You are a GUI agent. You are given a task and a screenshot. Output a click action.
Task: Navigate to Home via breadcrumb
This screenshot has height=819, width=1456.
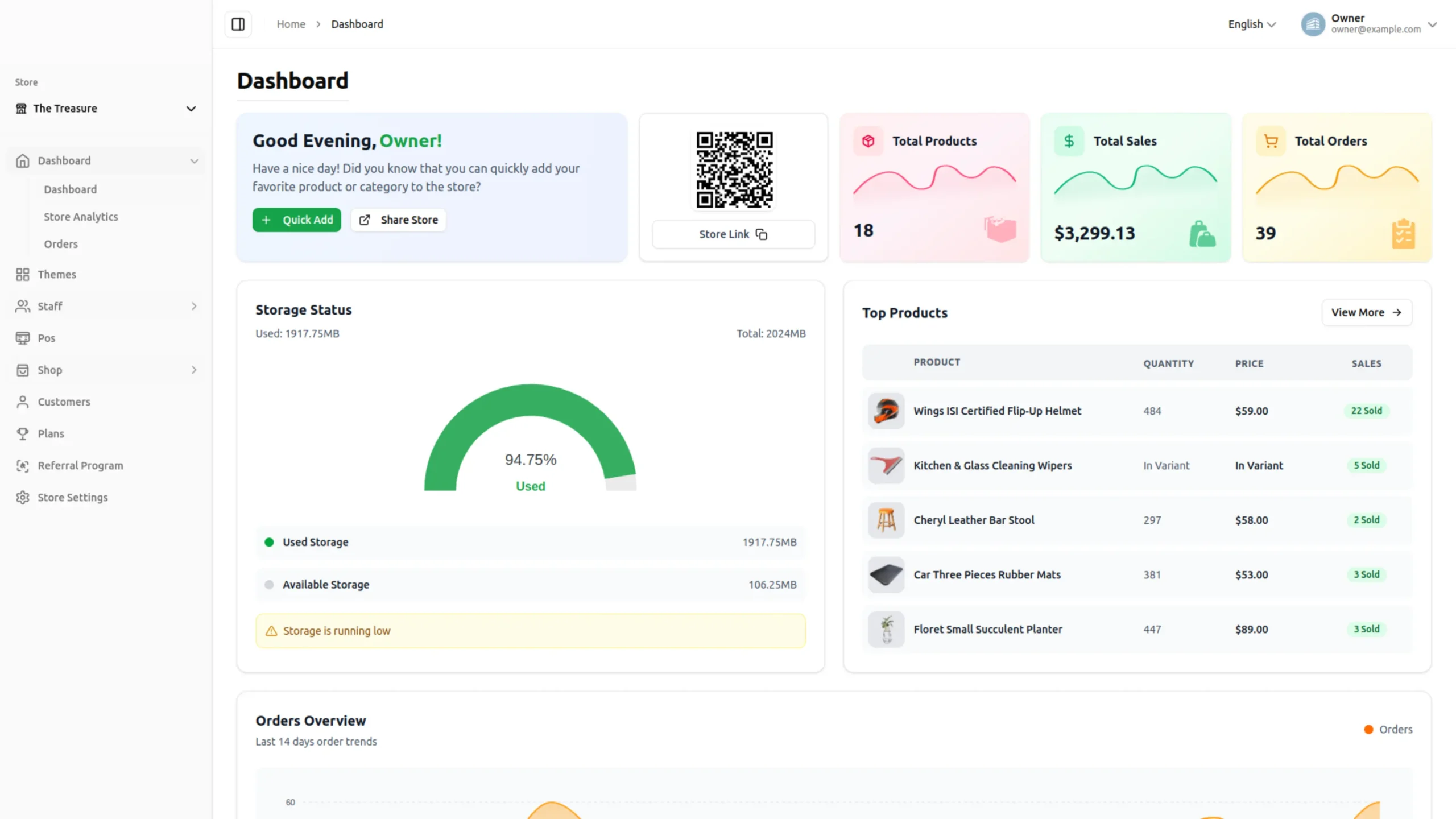click(x=291, y=24)
